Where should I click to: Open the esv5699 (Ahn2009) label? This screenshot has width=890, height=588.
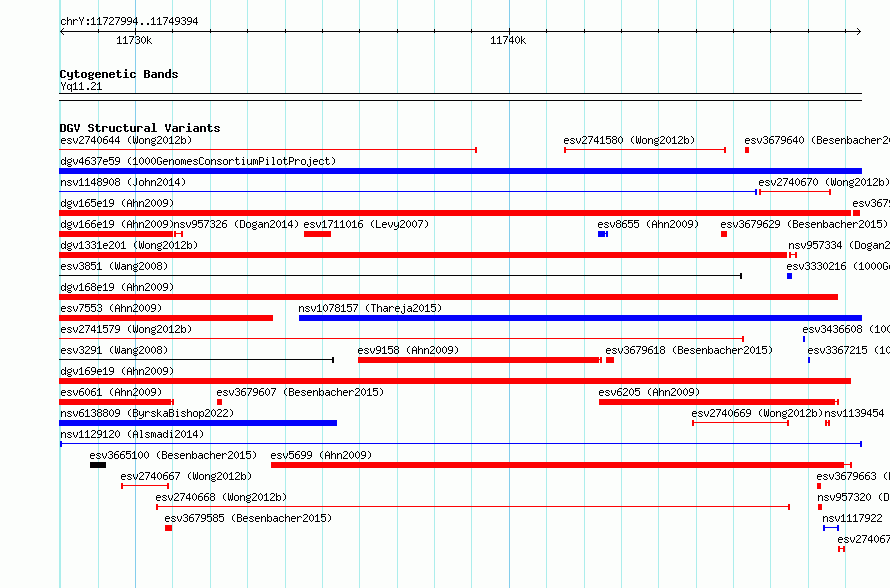click(x=321, y=455)
